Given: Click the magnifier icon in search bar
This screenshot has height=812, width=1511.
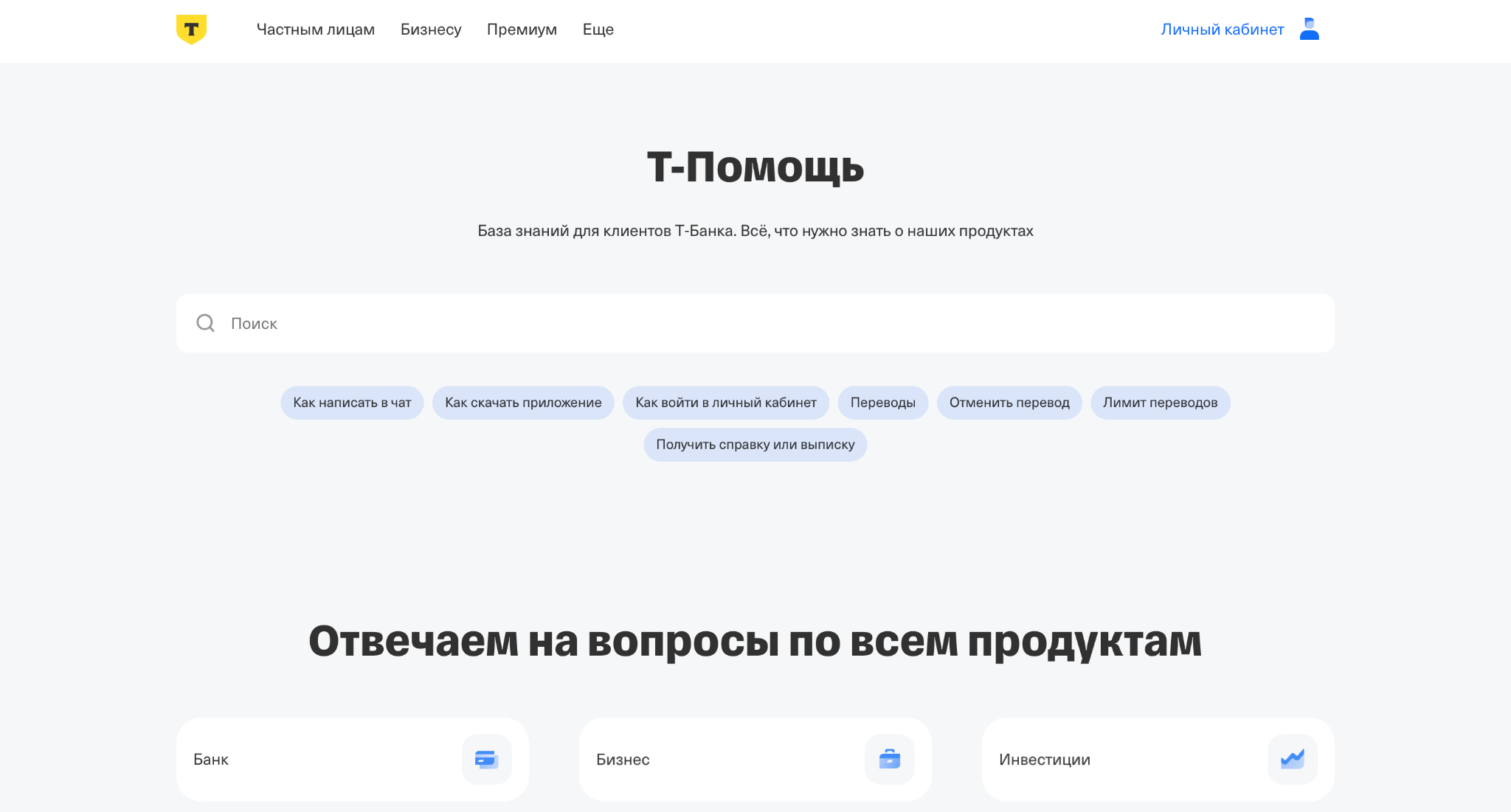Looking at the screenshot, I should (x=205, y=323).
